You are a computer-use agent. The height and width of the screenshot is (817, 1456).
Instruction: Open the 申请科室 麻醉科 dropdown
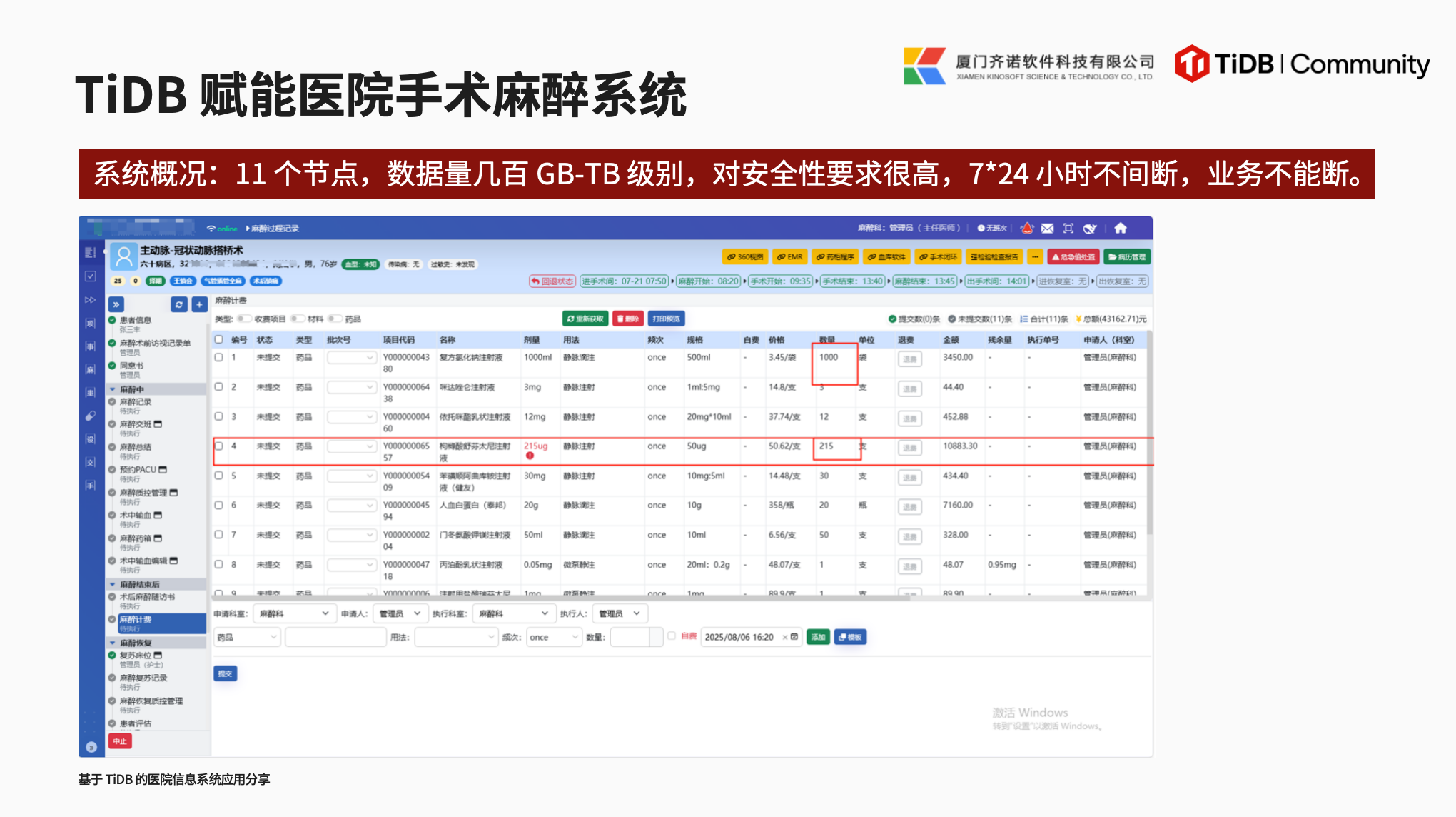click(x=293, y=613)
